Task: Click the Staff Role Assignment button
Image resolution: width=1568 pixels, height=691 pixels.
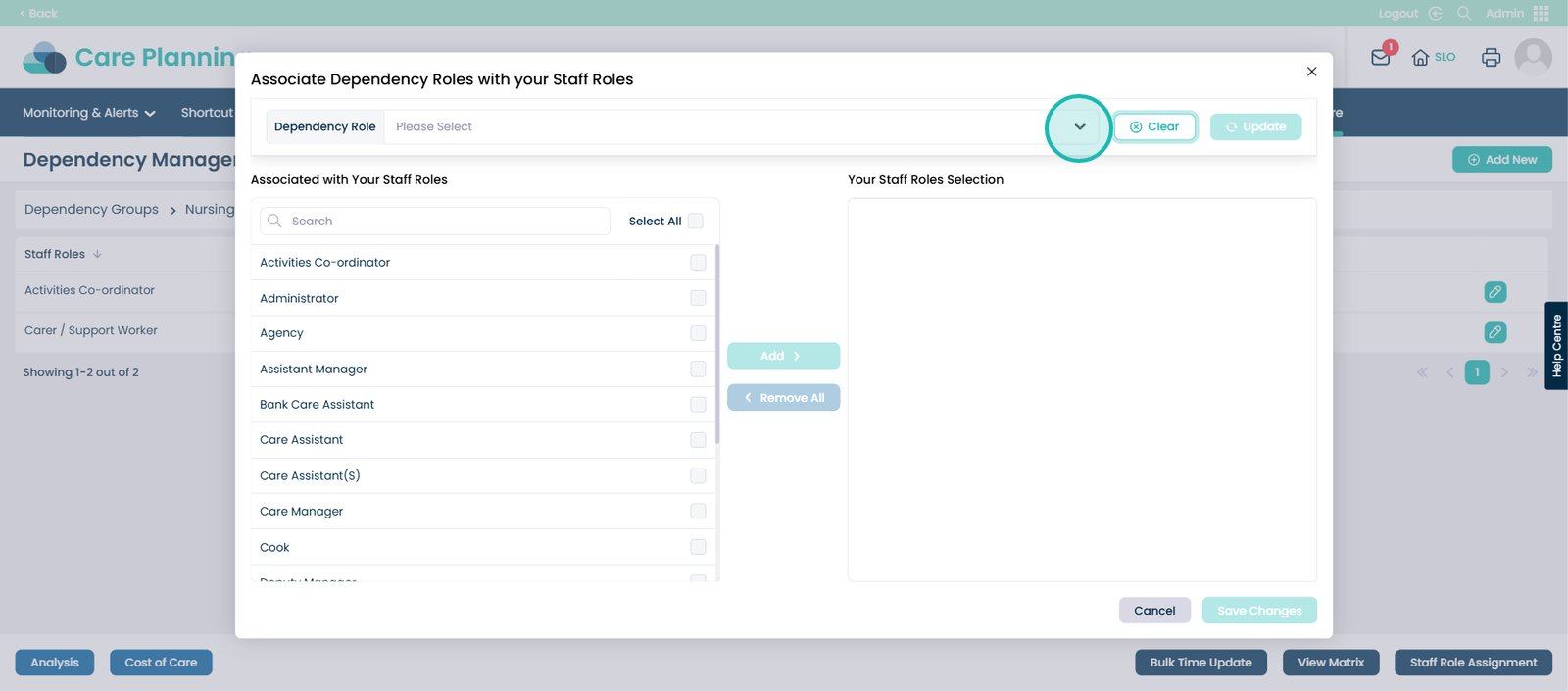Action: click(1473, 663)
